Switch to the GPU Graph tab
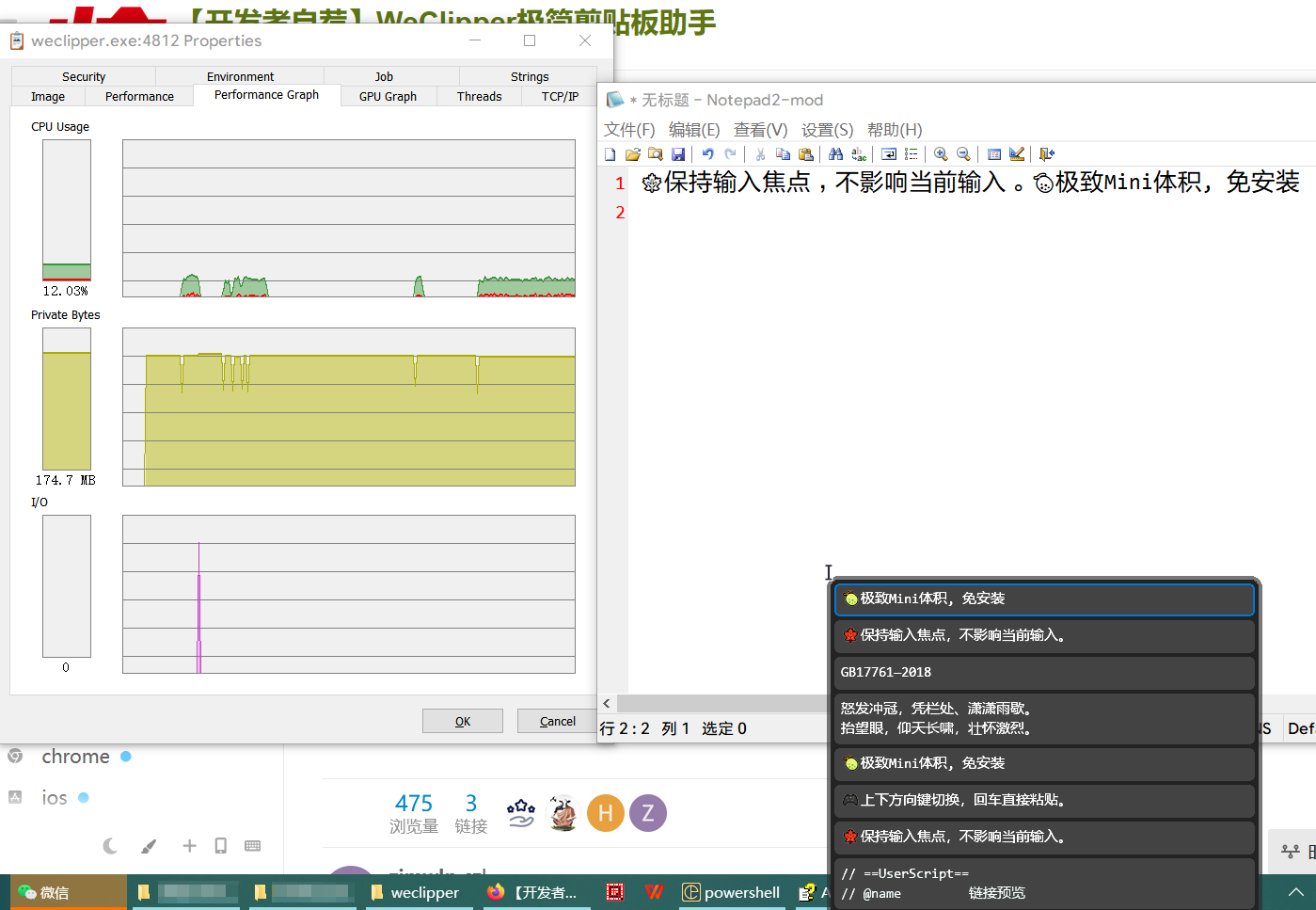The width and height of the screenshot is (1316, 910). 388,96
